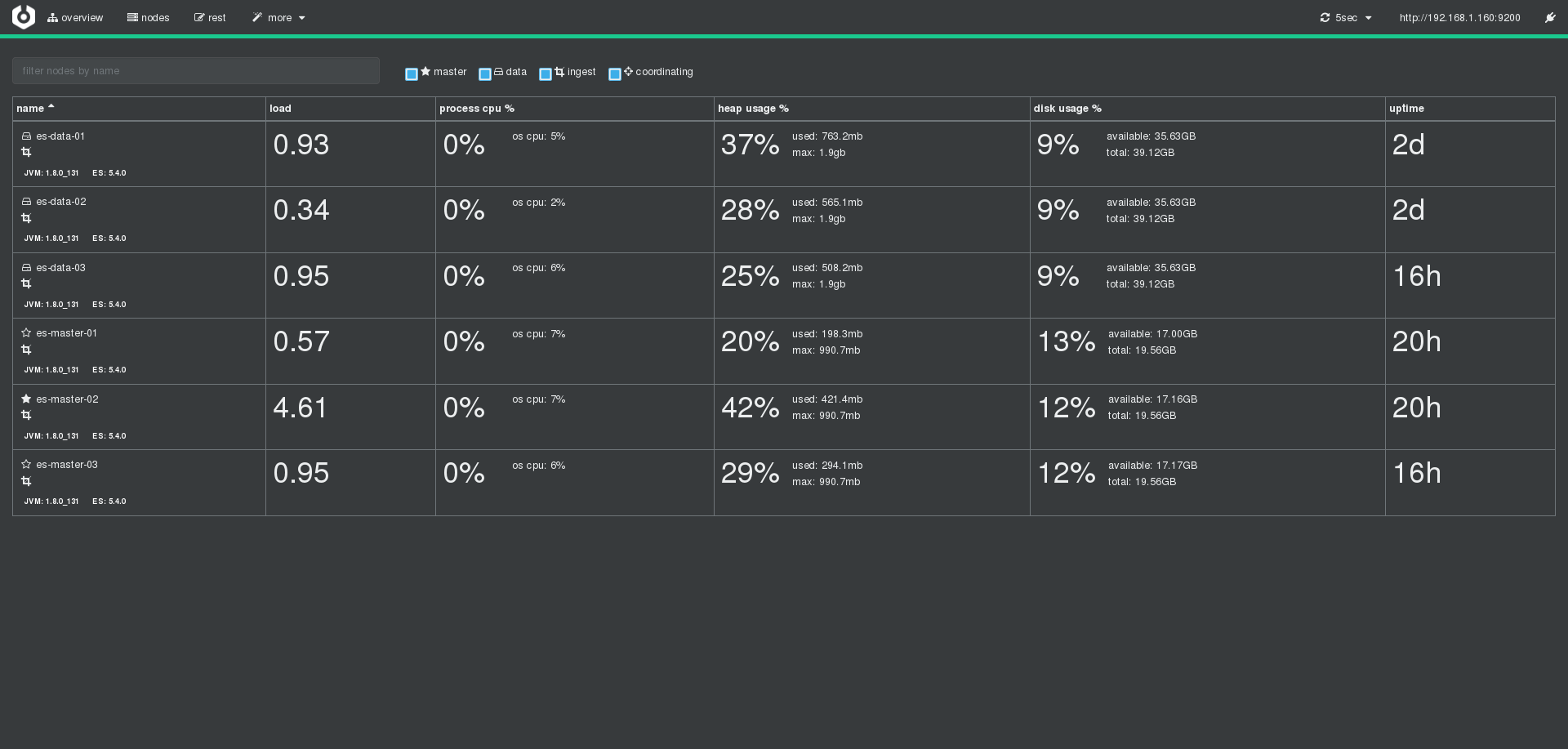Click the data drive icon beside es-data-03
This screenshot has height=749, width=1568.
(x=26, y=268)
